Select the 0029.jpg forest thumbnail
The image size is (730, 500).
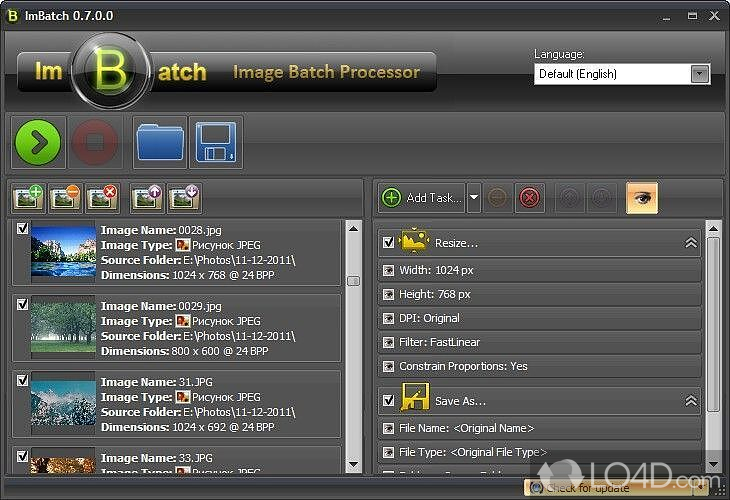pyautogui.click(x=63, y=328)
